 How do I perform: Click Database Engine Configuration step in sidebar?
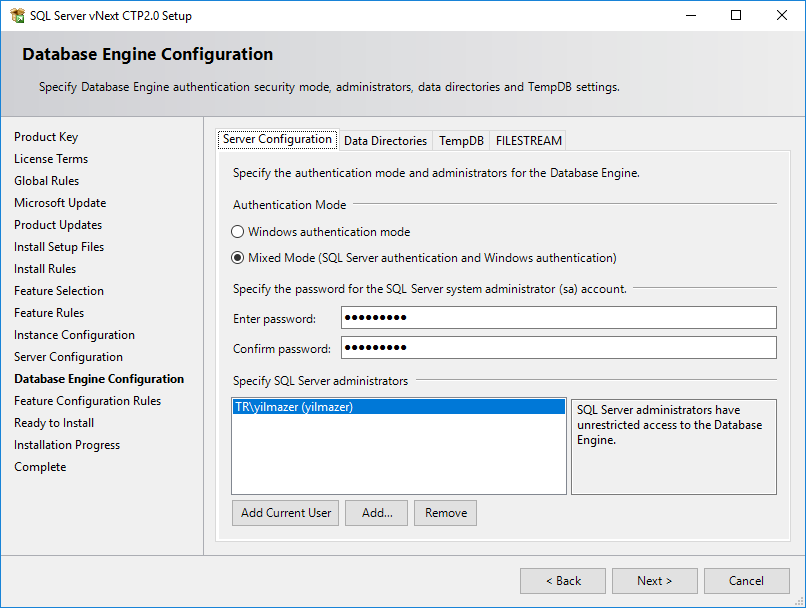click(x=99, y=379)
